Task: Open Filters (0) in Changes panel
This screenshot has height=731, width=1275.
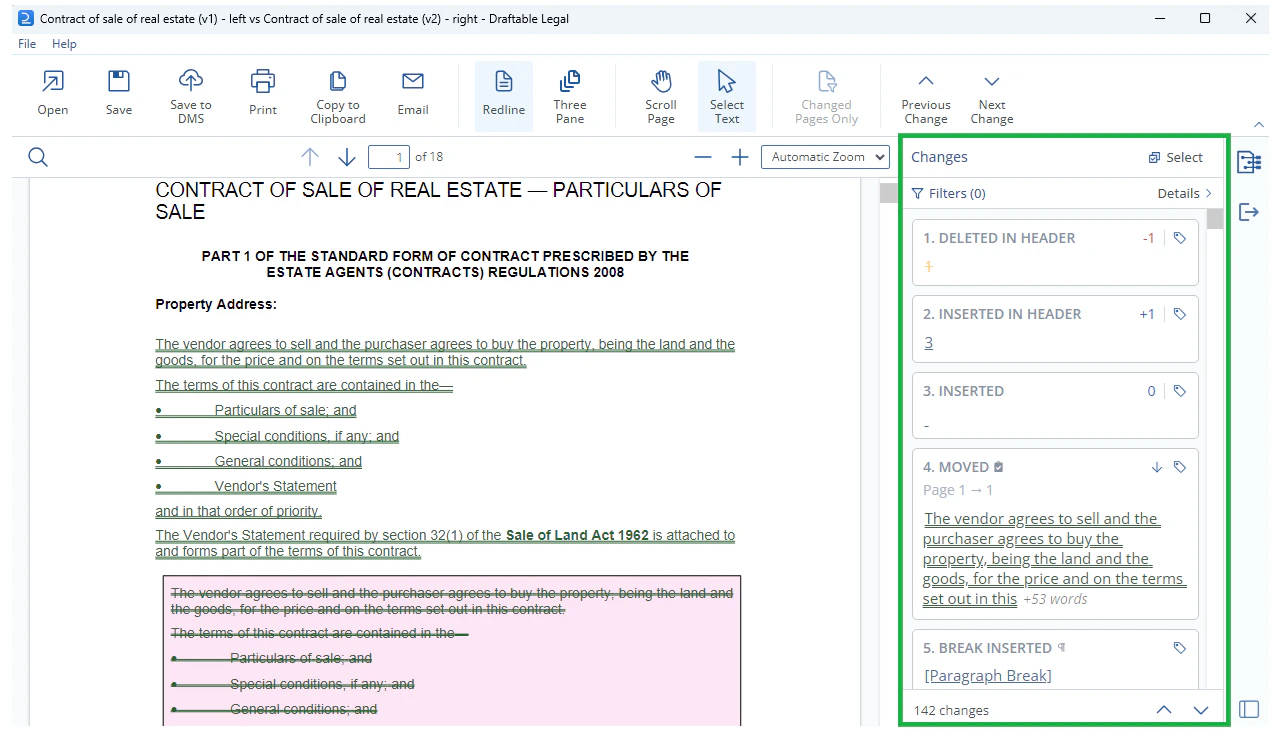Action: click(949, 194)
